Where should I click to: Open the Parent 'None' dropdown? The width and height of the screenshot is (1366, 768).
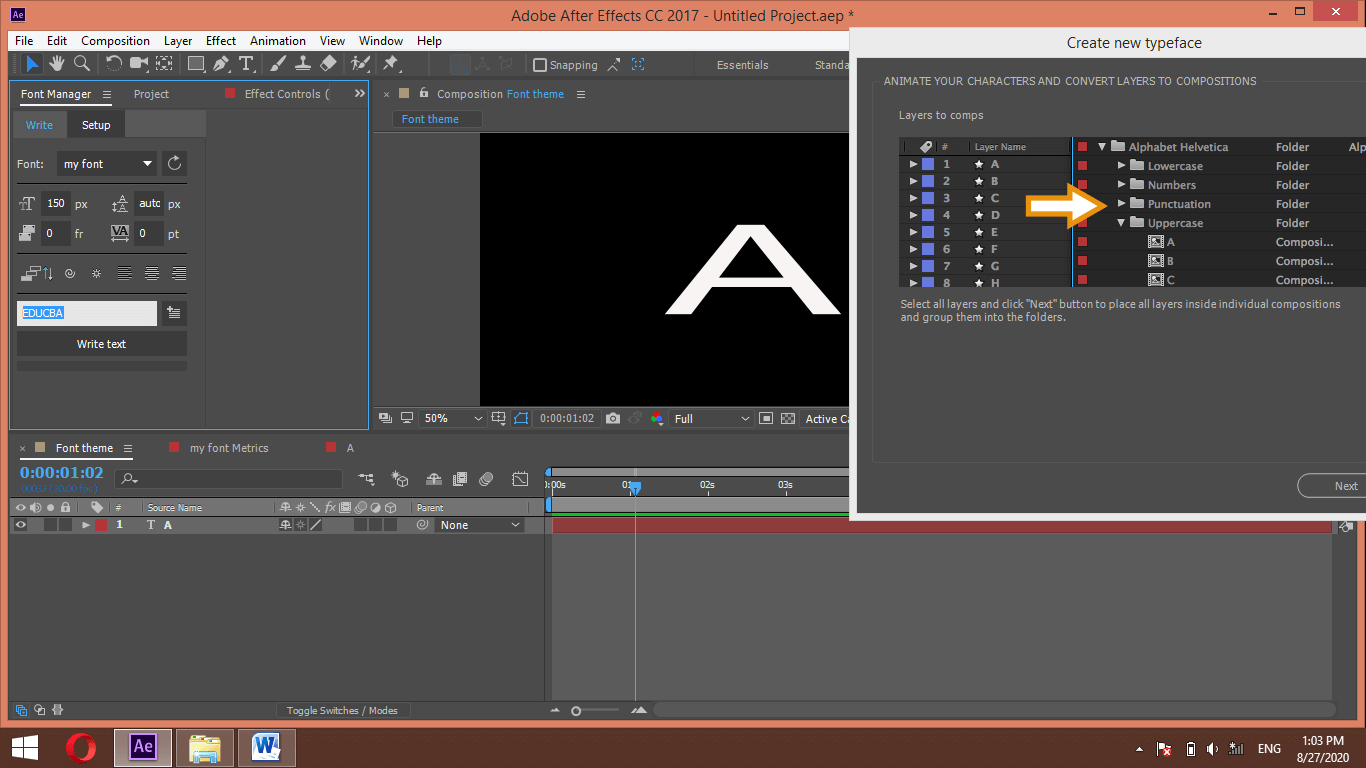pyautogui.click(x=478, y=524)
